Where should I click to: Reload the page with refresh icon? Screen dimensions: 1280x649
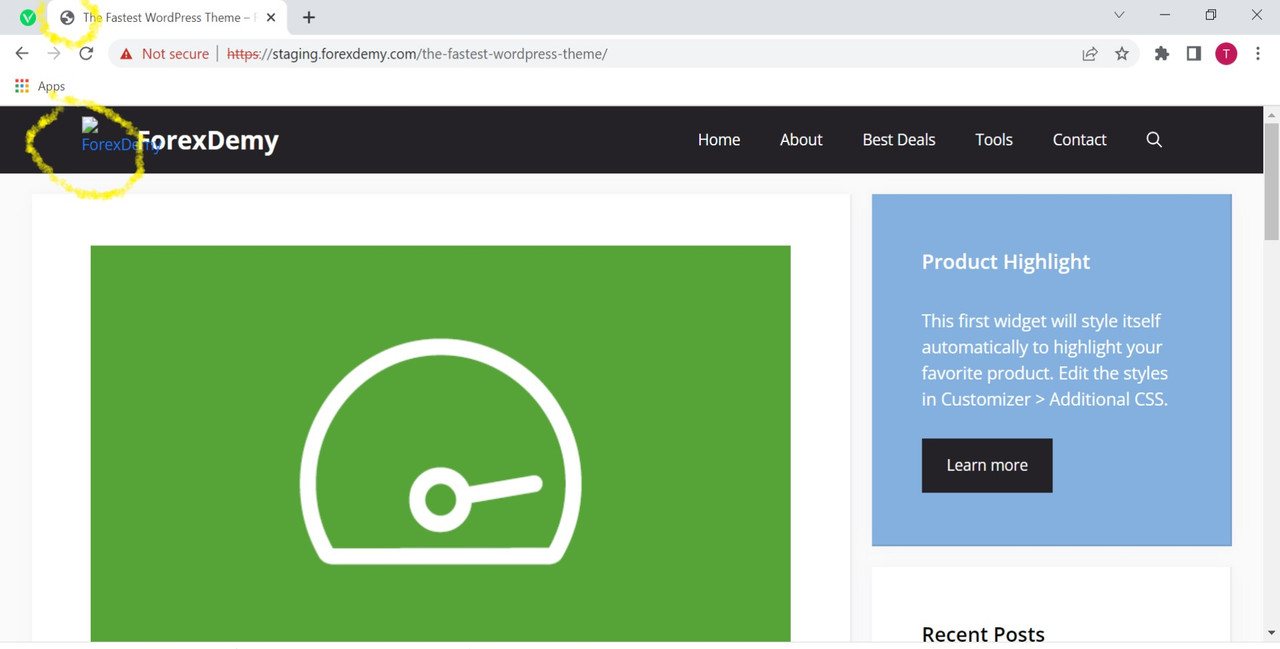86,54
